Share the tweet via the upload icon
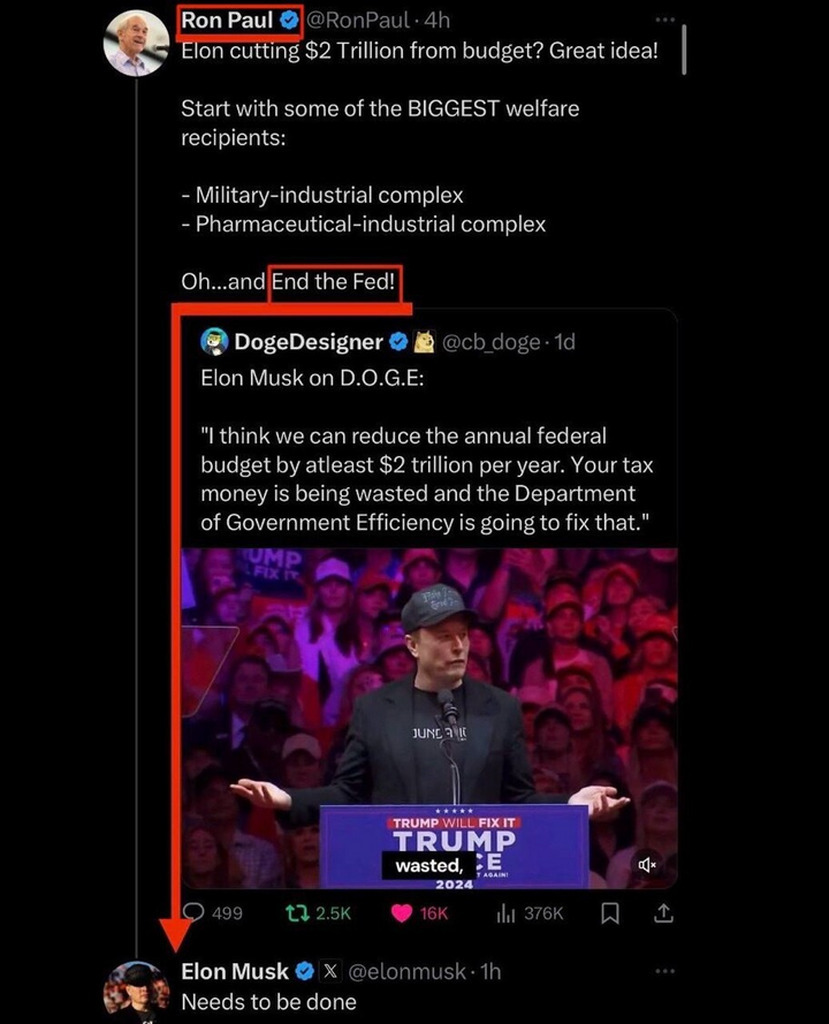This screenshot has height=1024, width=829. 663,913
